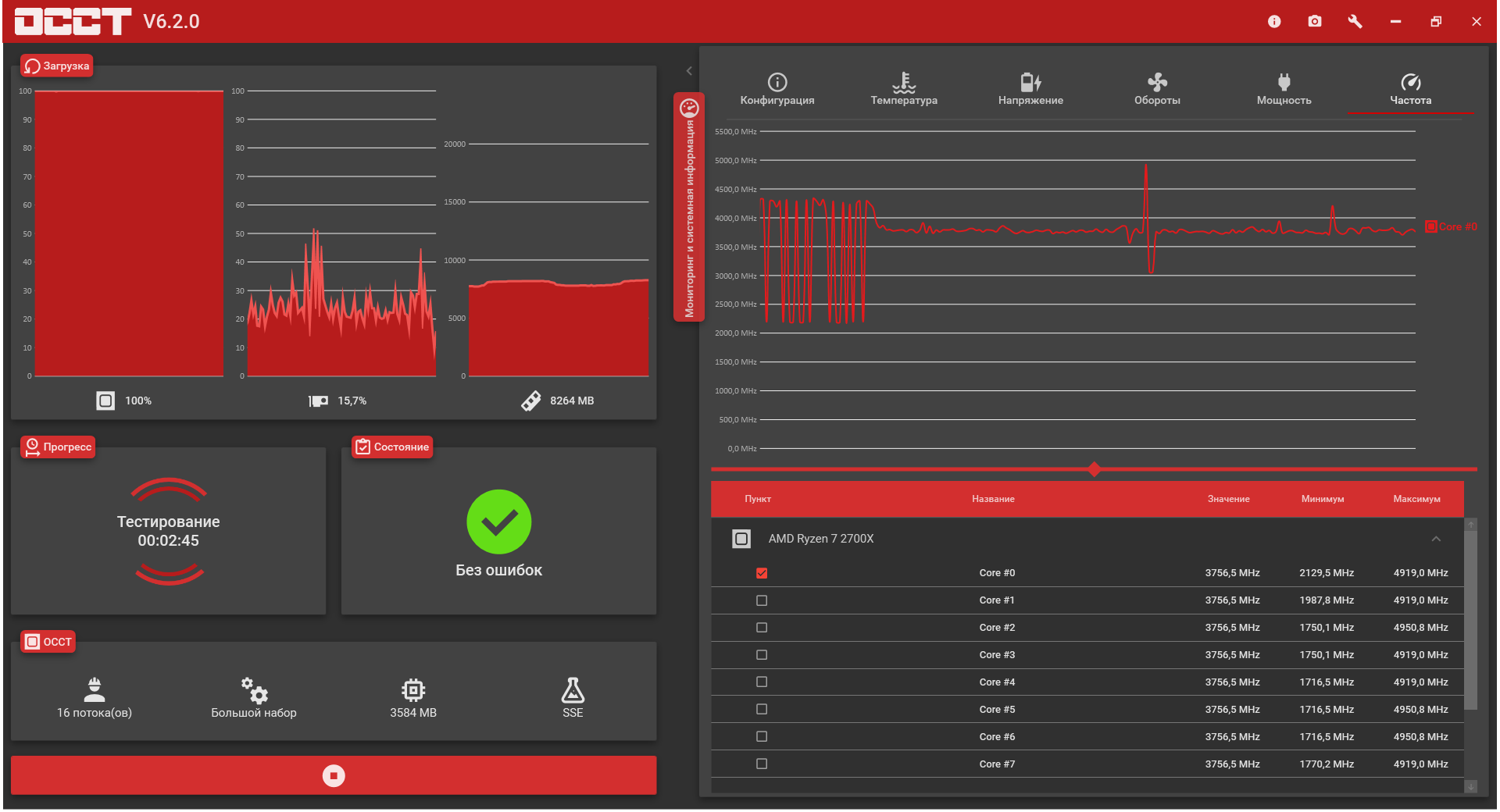This screenshot has height=812, width=1500.
Task: Click the 15,7% usage value
Action: point(352,401)
